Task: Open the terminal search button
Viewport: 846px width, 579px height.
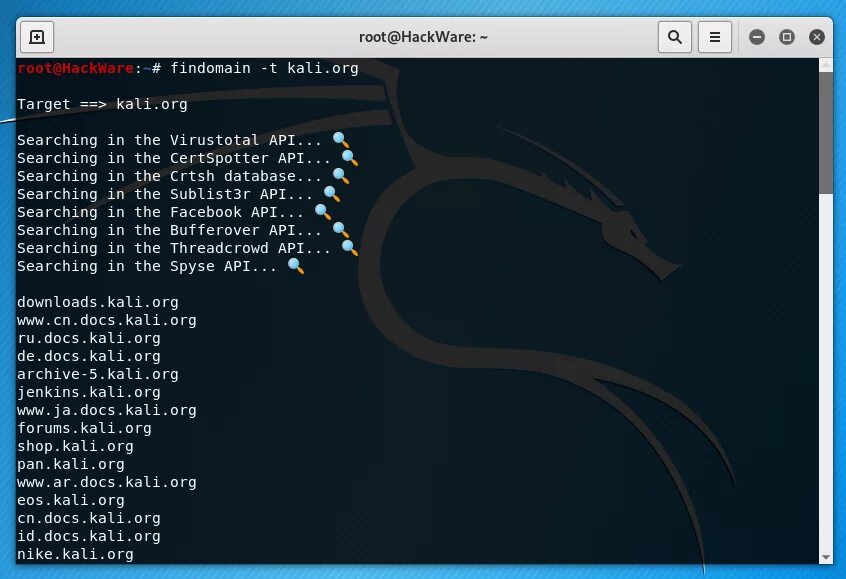Action: 674,37
